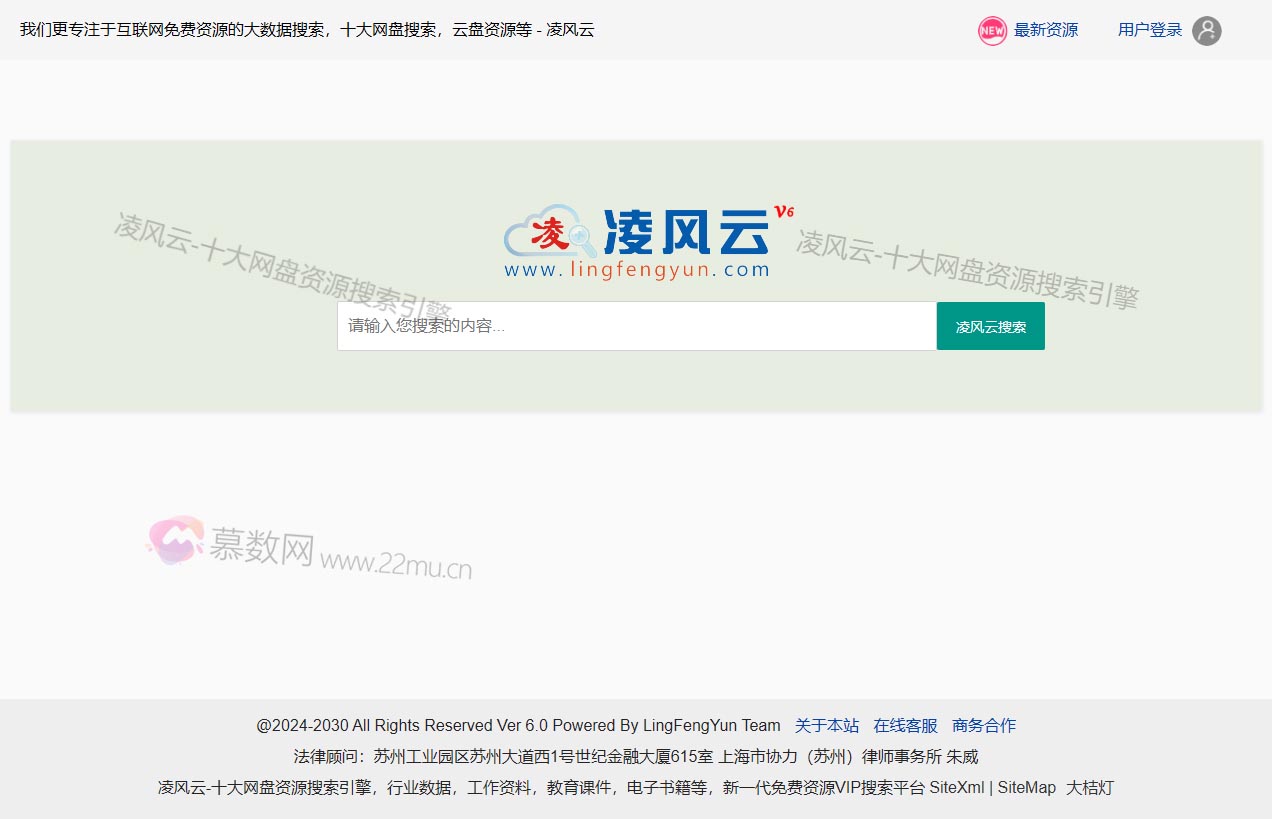Open the 商务合作 cooperation page
Screen dimensions: 1272x819
click(x=984, y=725)
